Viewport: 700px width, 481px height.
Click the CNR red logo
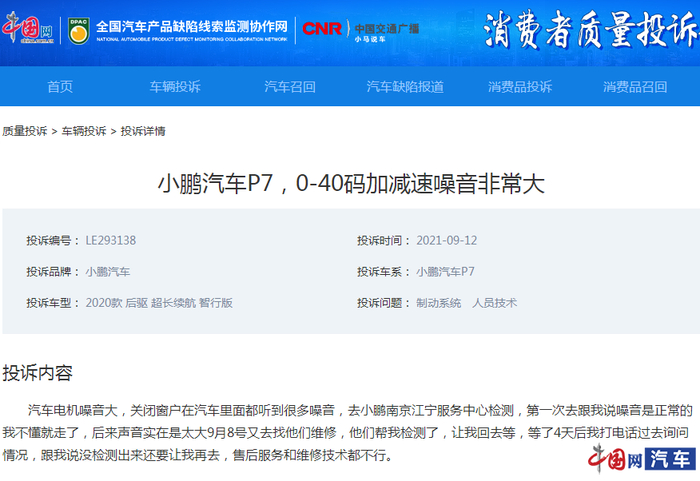(322, 29)
